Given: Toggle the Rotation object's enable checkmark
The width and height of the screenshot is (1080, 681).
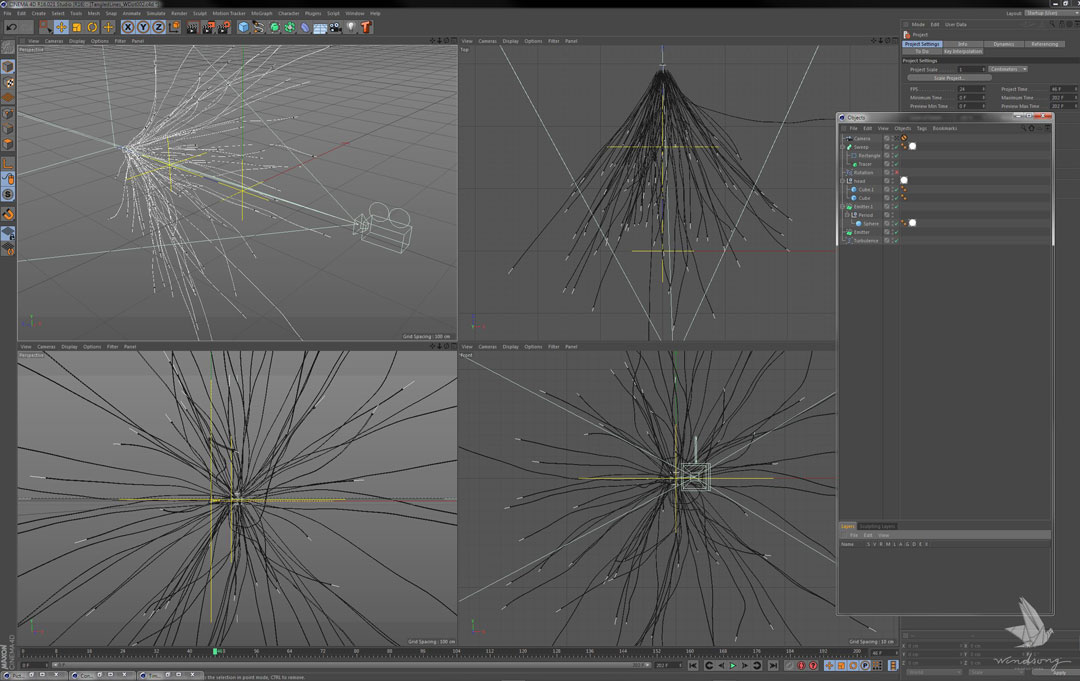Looking at the screenshot, I should pos(895,172).
